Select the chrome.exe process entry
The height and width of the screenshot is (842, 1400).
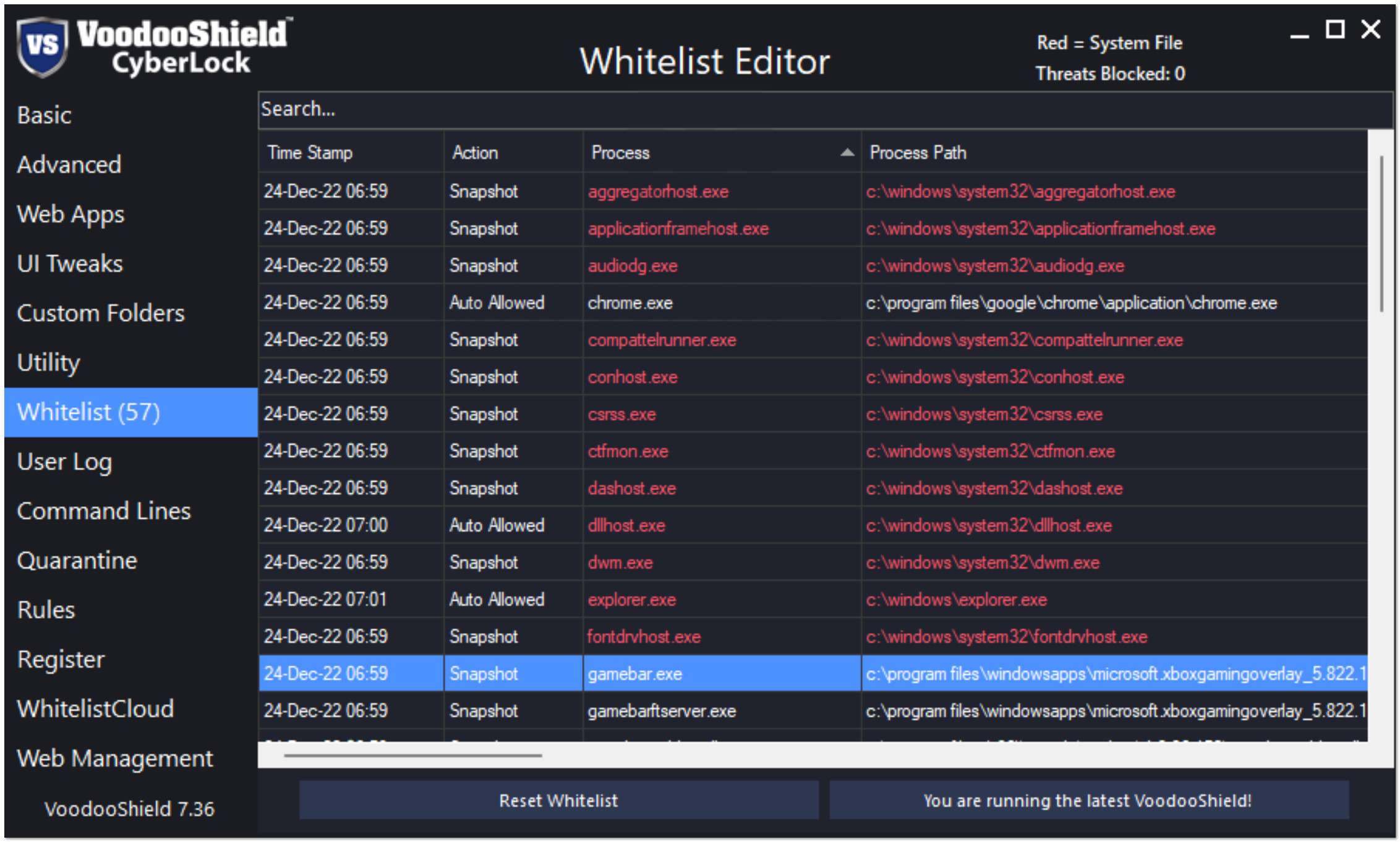813,302
